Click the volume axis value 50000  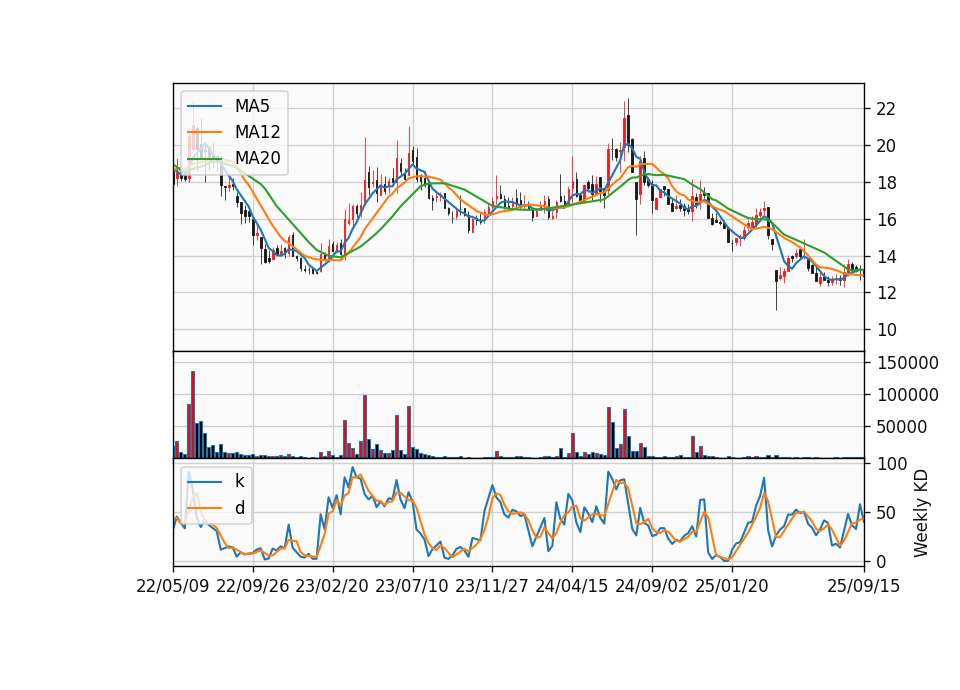[x=902, y=427]
